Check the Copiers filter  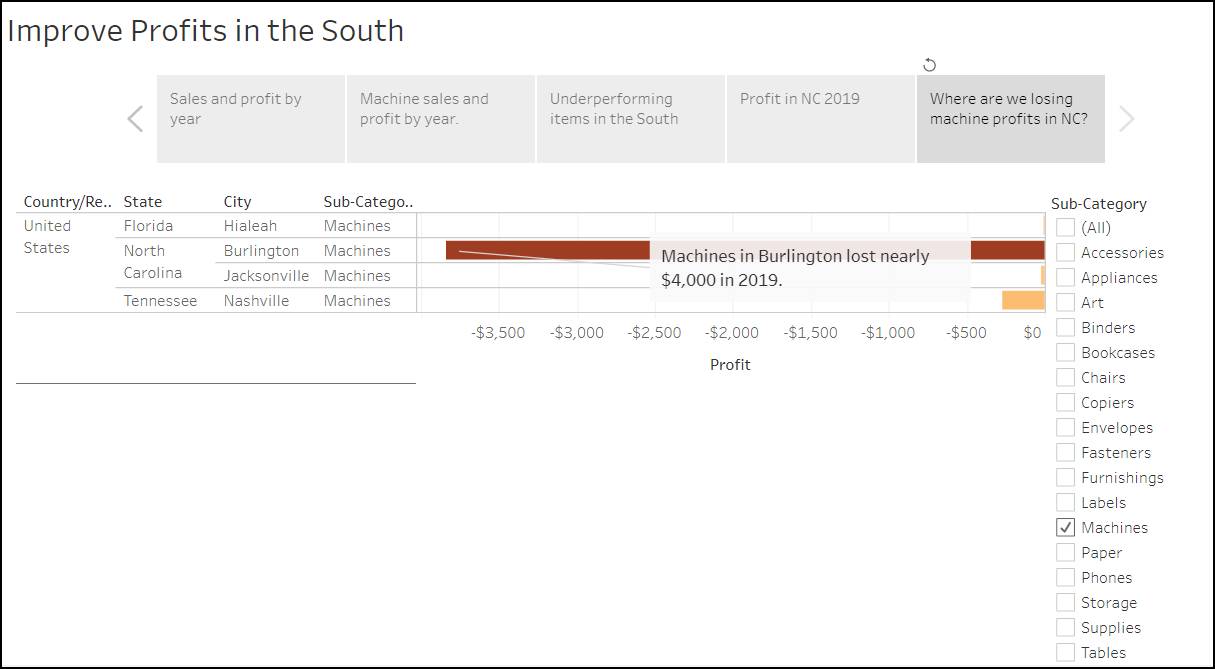pos(1066,402)
